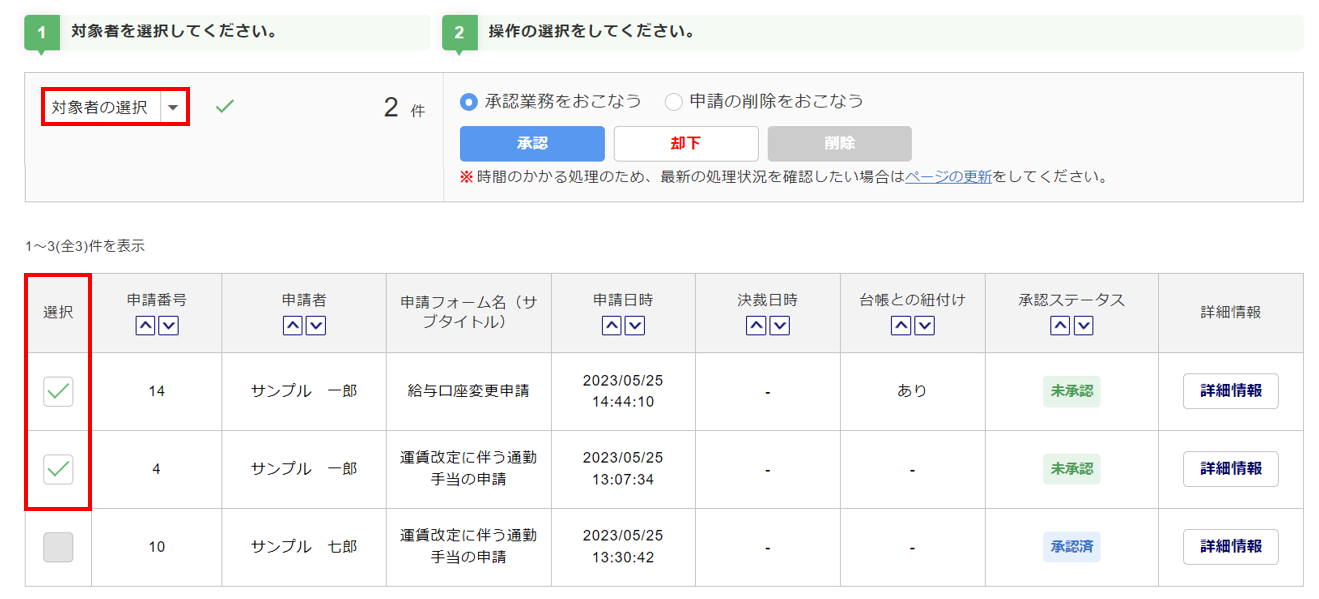Click the disabled checkbox for application 10

pos(58,547)
